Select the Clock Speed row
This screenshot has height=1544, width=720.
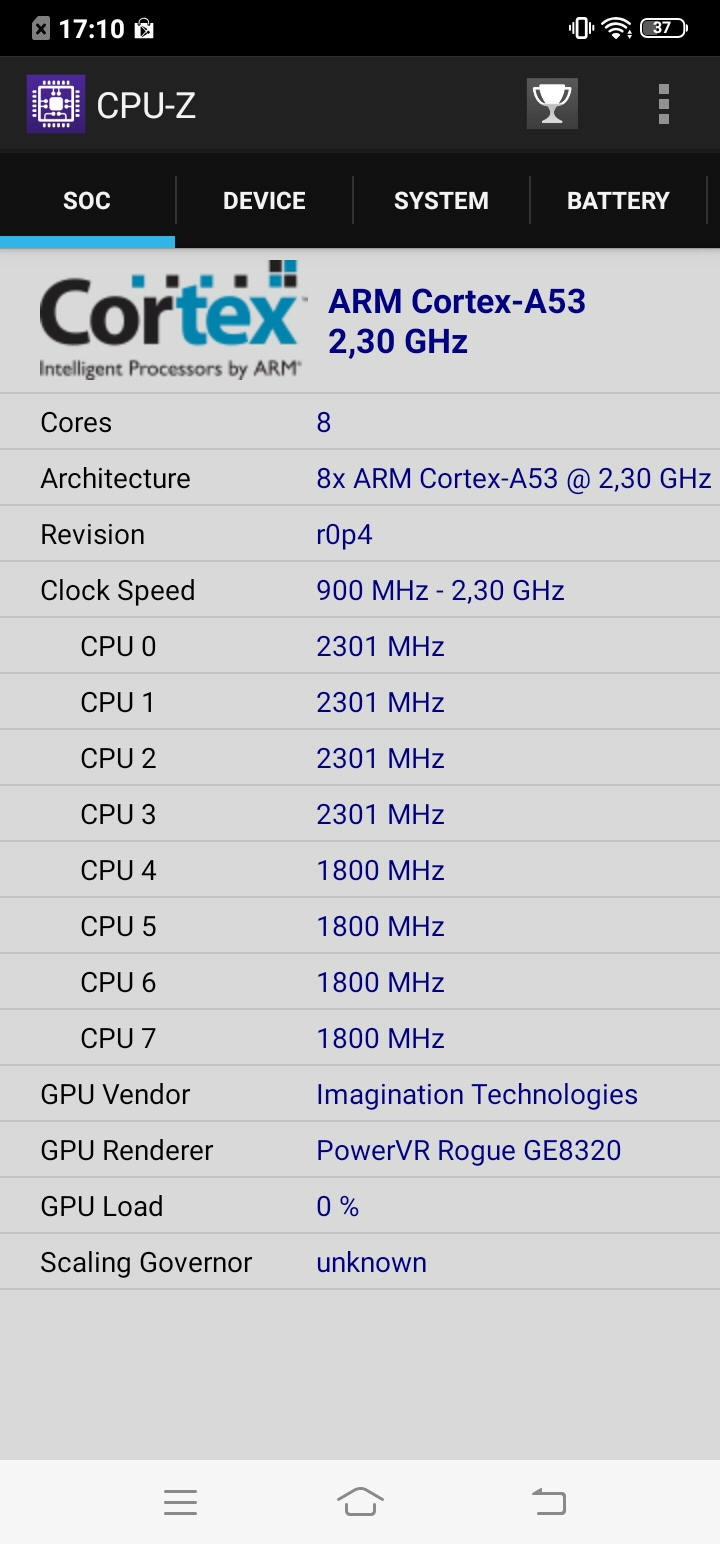point(360,590)
